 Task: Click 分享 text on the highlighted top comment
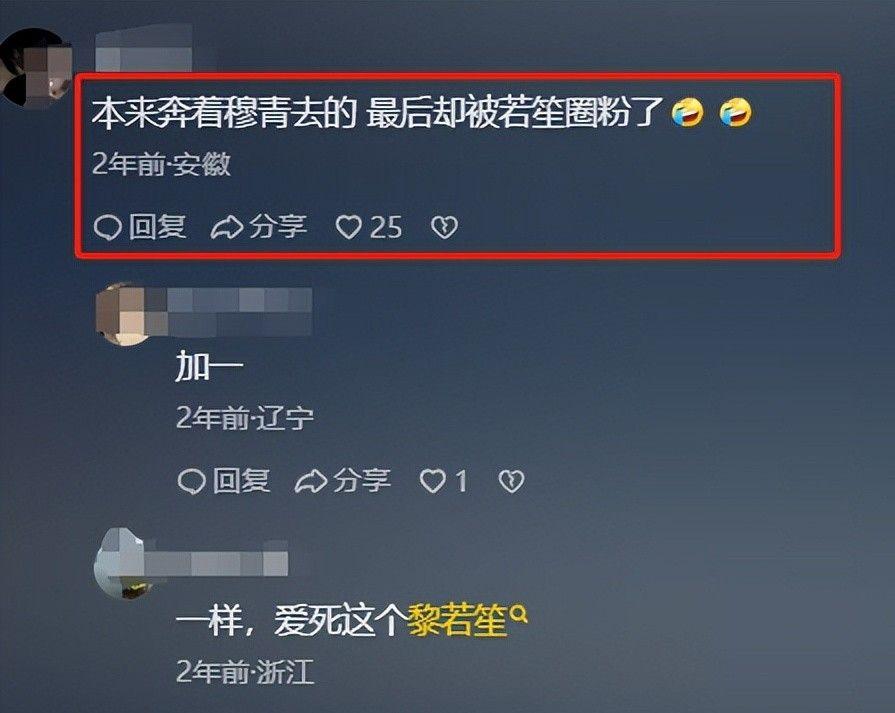279,227
